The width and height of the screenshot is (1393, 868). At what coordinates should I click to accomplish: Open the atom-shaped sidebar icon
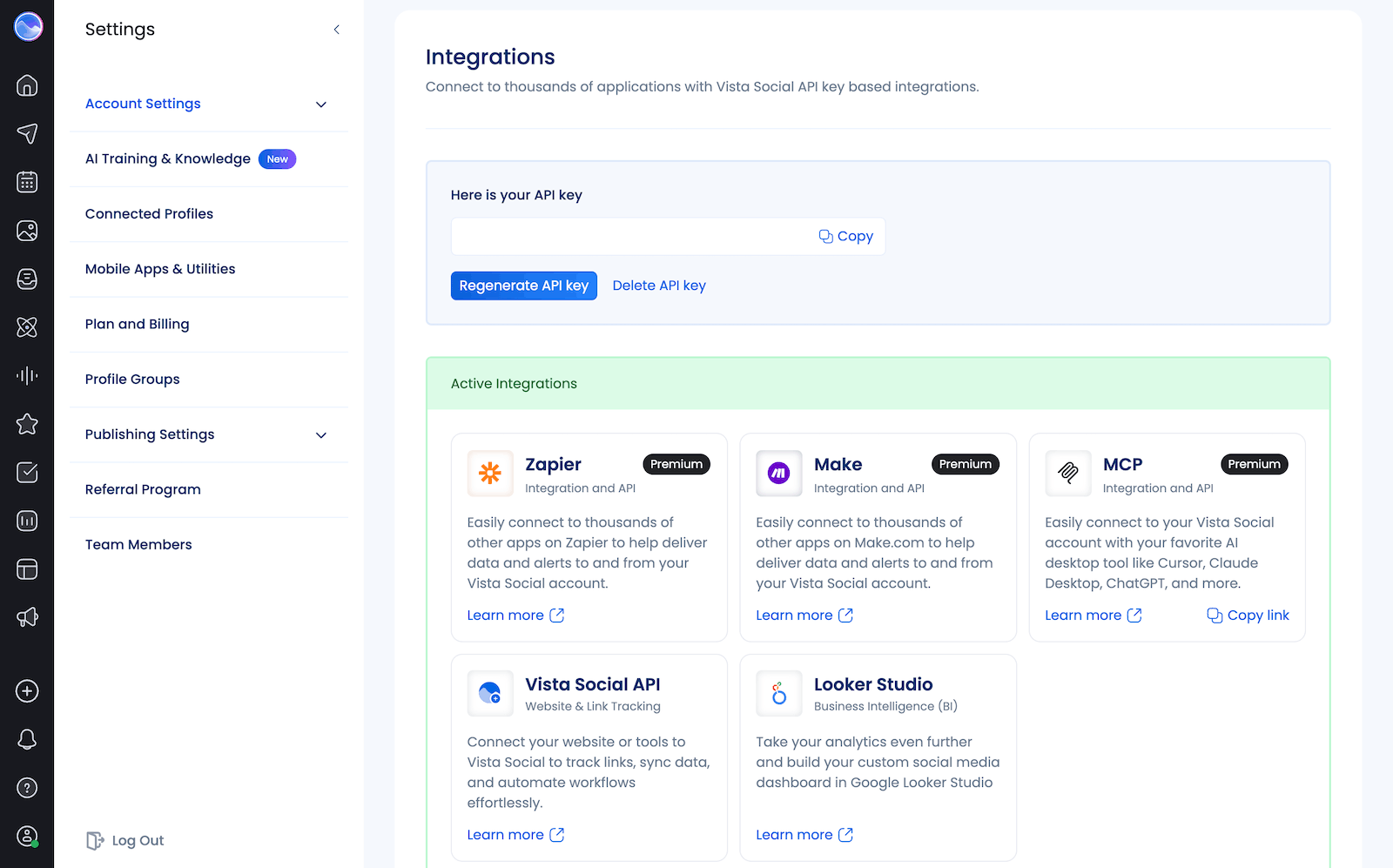click(x=27, y=327)
